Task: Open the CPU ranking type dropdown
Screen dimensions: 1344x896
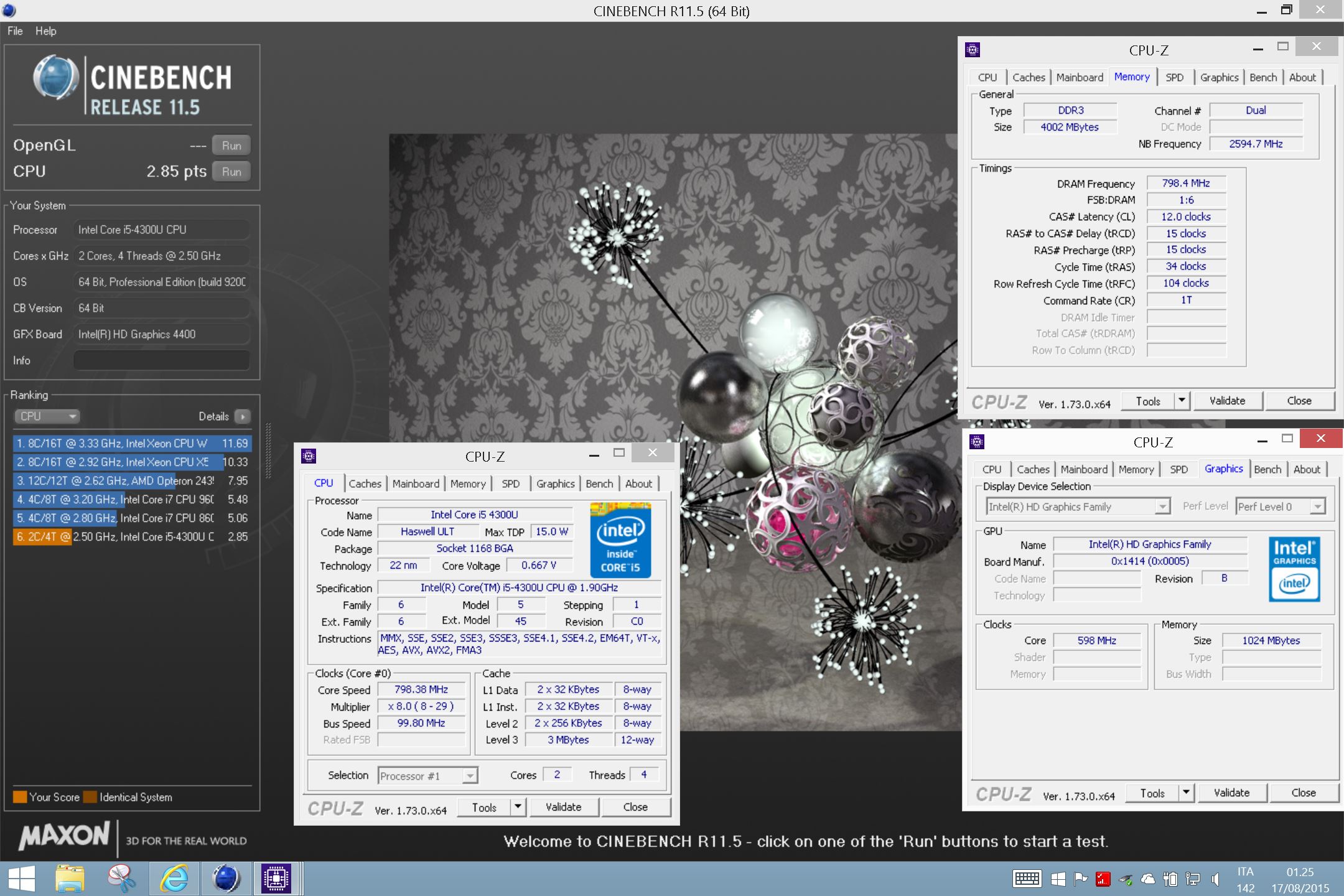Action: [x=47, y=416]
